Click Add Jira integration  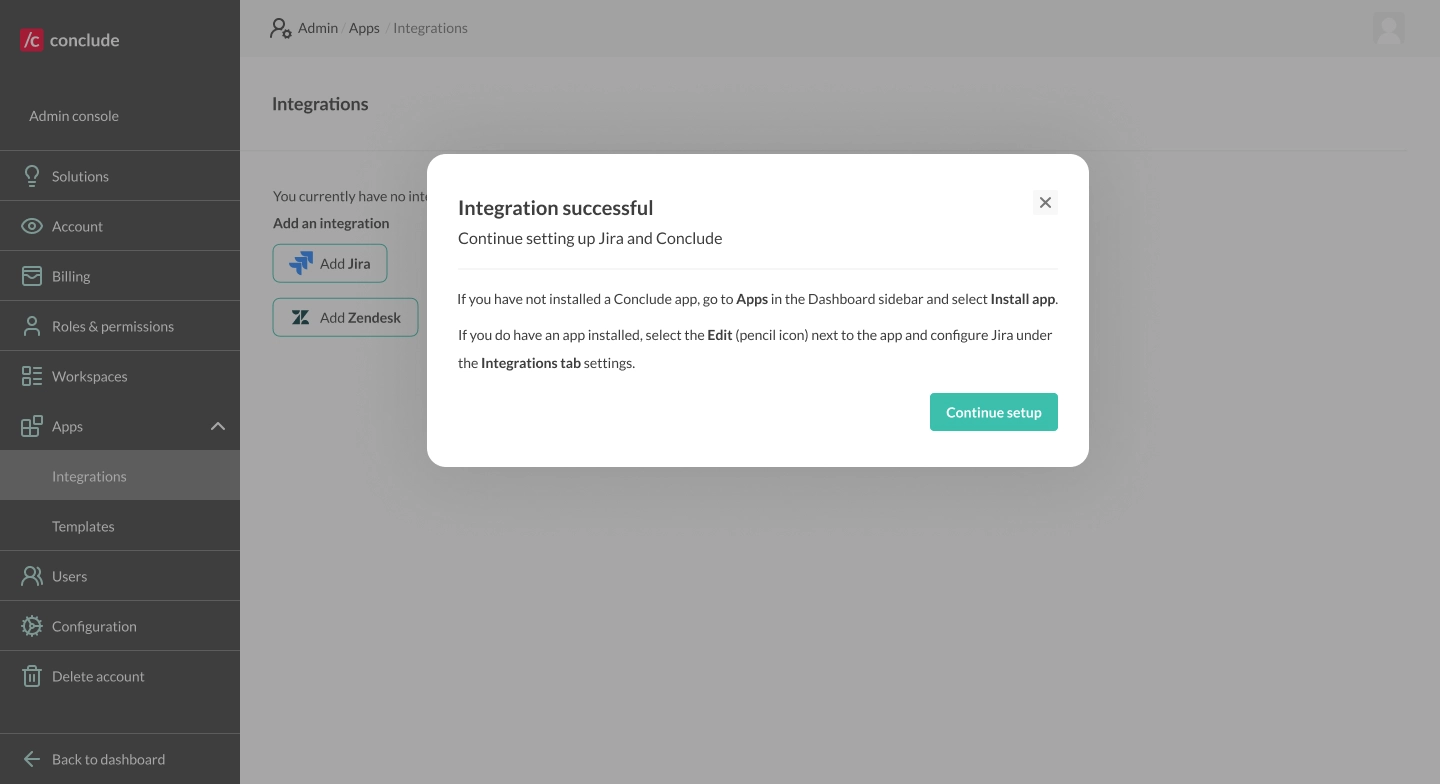[330, 263]
